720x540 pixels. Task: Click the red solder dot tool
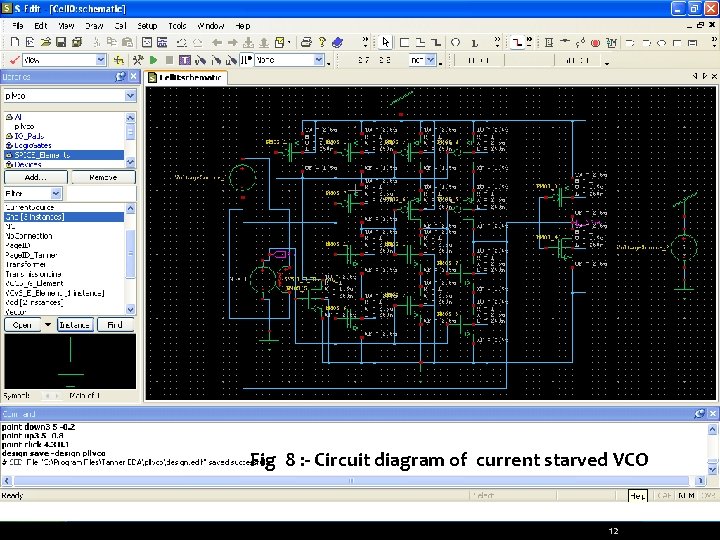pos(596,43)
